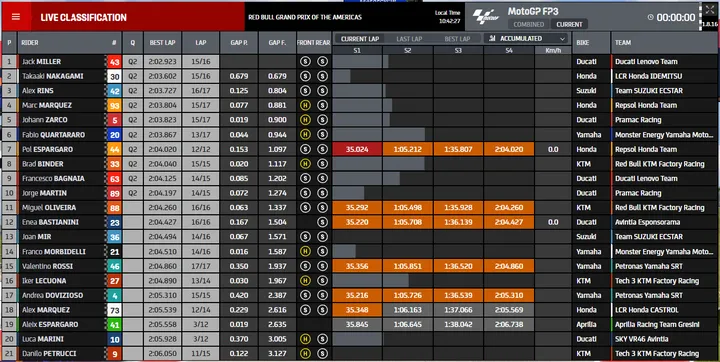Click Fabio Quartararo's number 20 badge

114,135
